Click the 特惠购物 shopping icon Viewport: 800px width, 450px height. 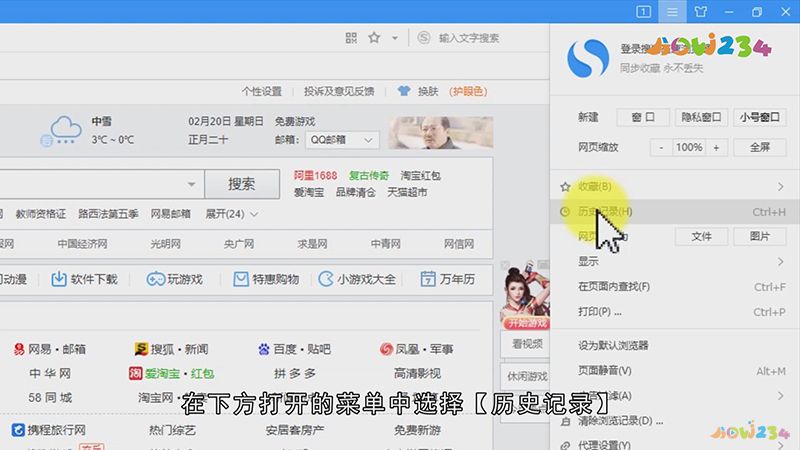[x=240, y=279]
